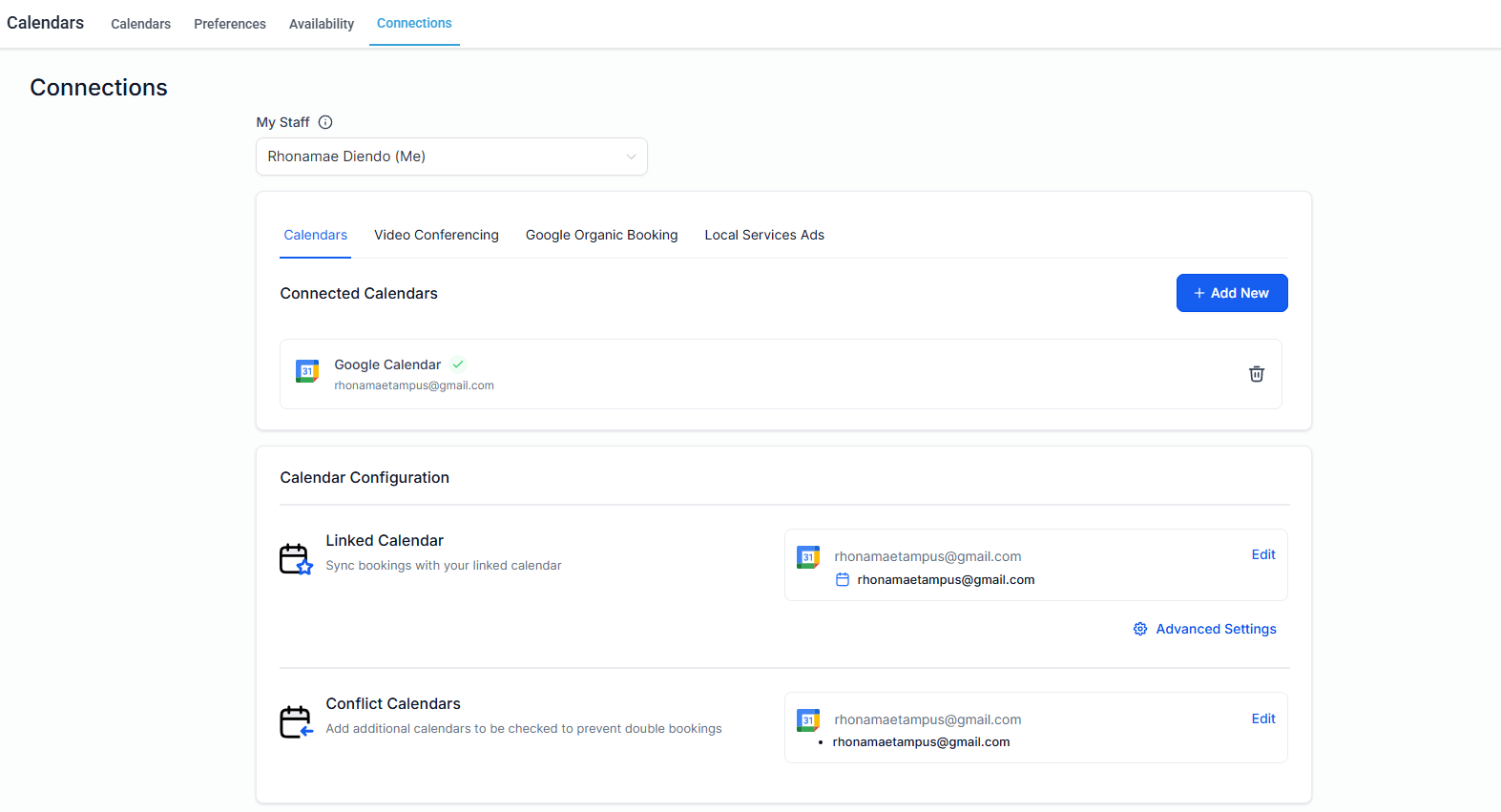Click the Linked Calendar icon with star

(x=296, y=559)
